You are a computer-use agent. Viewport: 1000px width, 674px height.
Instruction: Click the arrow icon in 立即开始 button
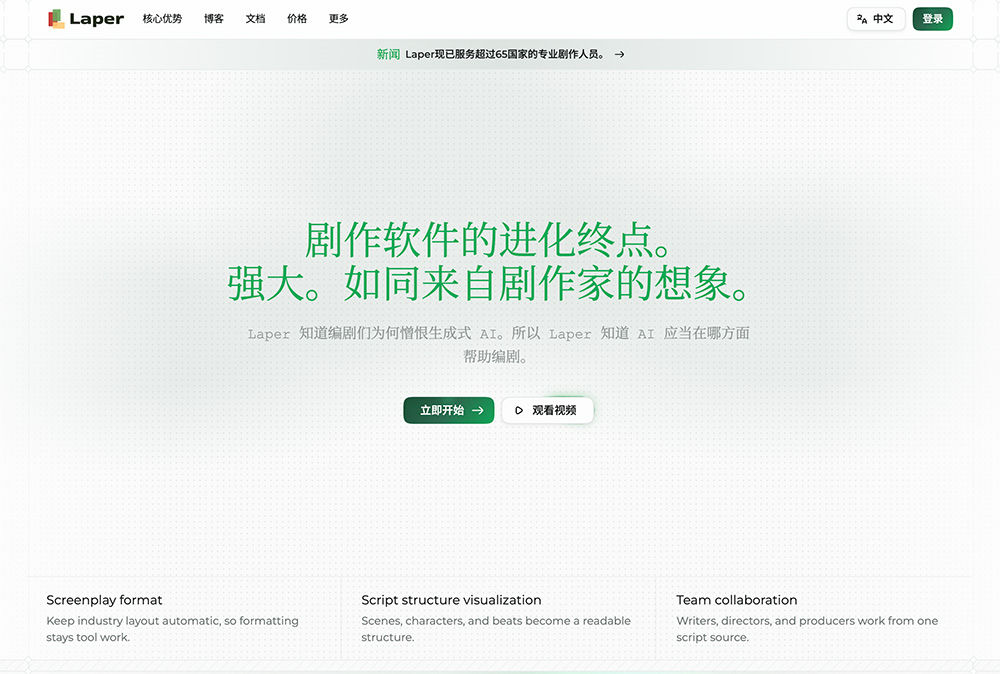pos(478,411)
